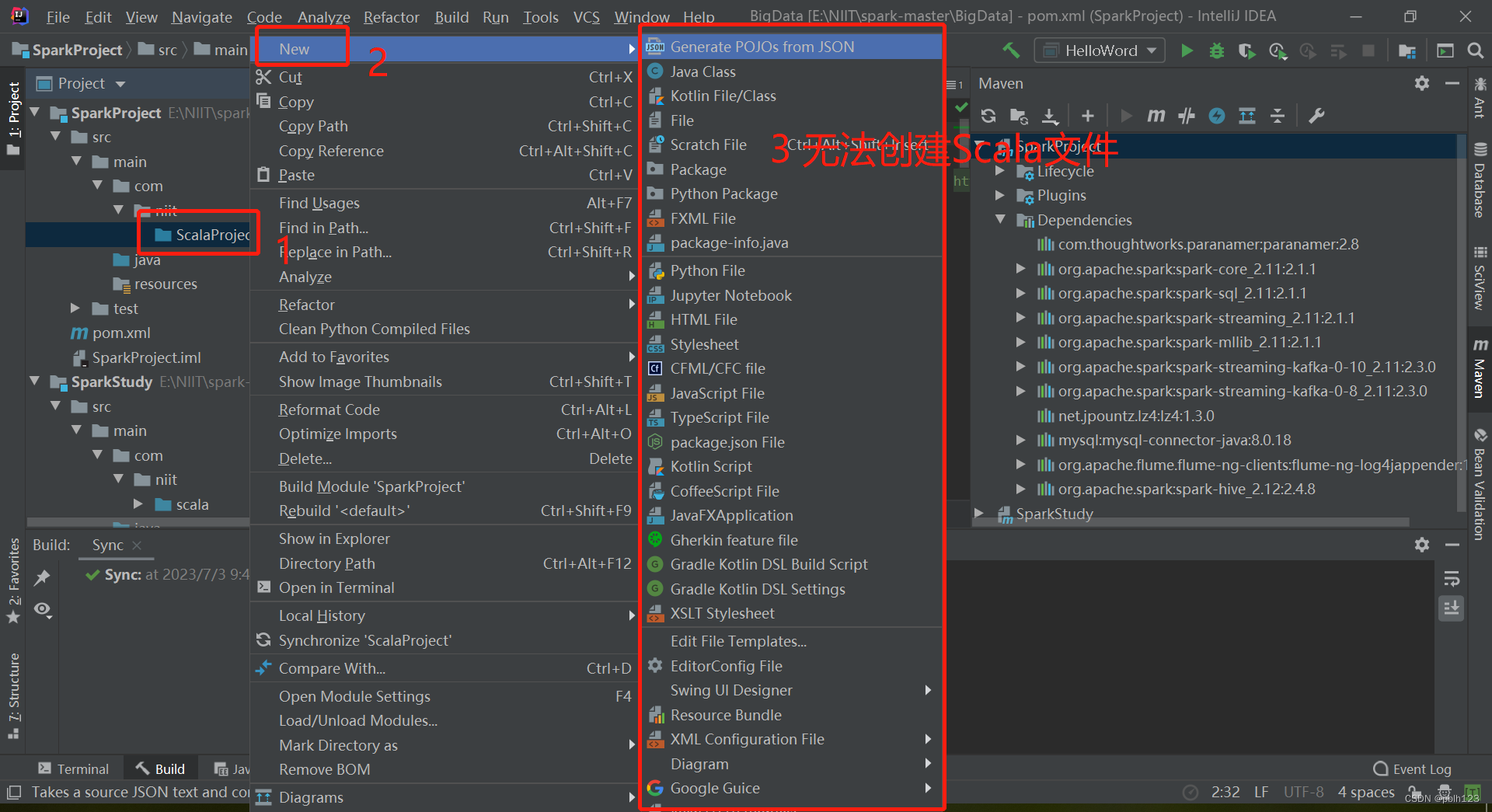Screen dimensions: 1492x812
Task: Collapse the Maven Dependencies node
Action: [x=1001, y=220]
